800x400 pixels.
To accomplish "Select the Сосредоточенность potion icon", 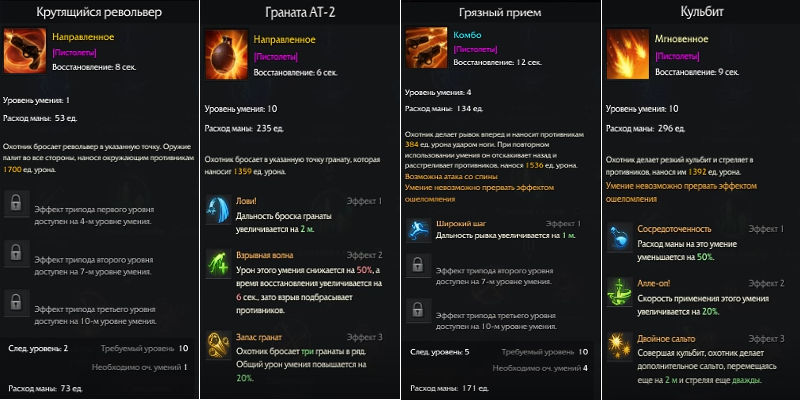I will [x=619, y=237].
